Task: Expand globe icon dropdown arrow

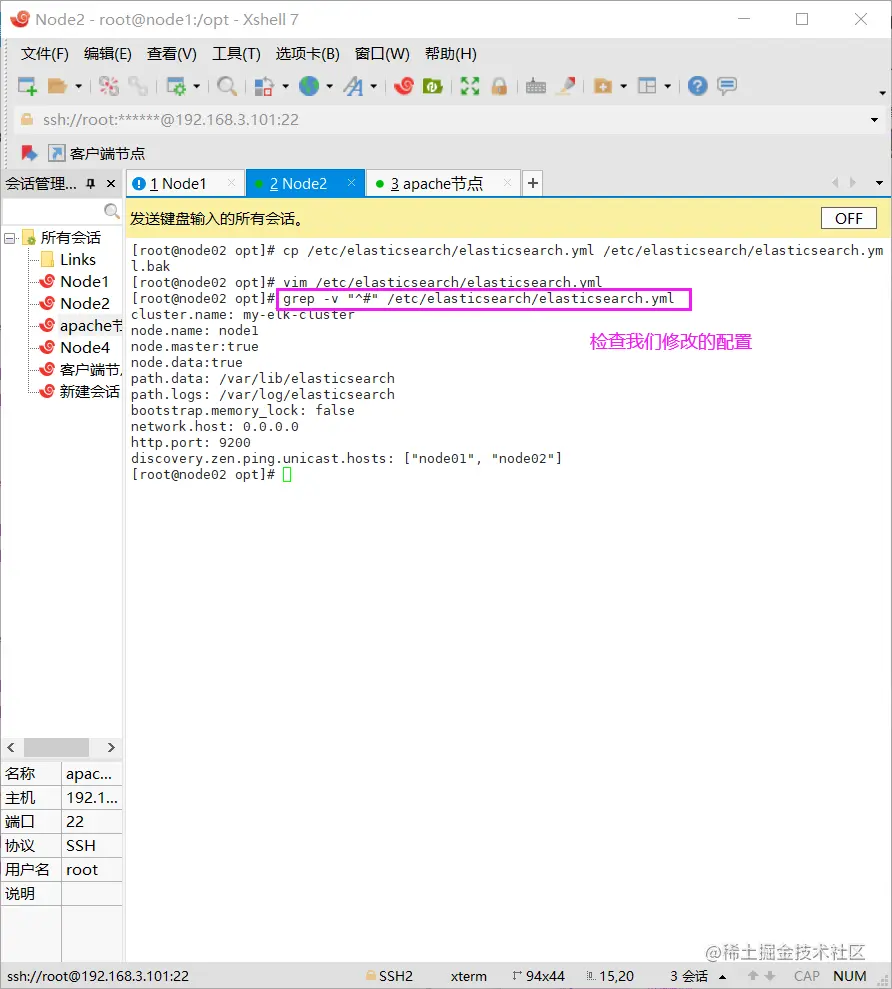Action: [329, 86]
